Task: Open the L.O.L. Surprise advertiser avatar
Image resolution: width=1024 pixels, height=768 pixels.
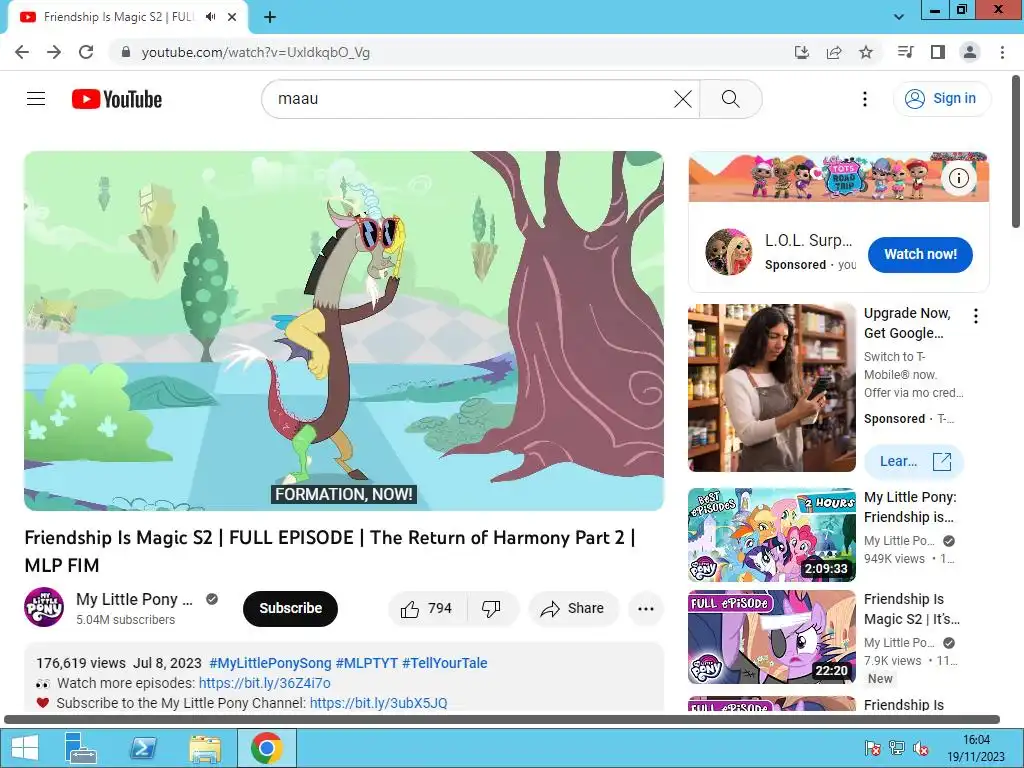Action: (729, 252)
